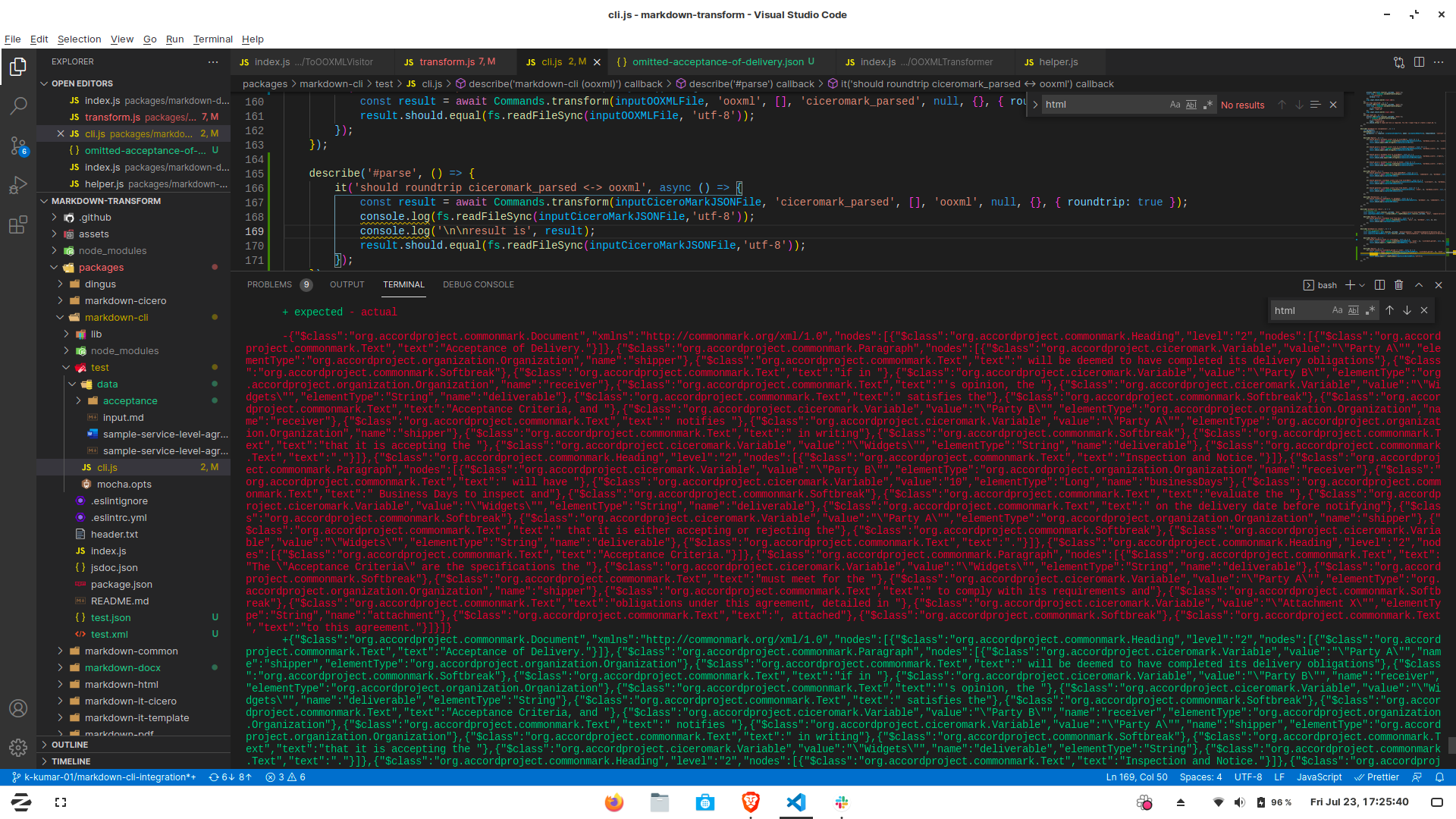Toggle Use Regular Expression in terminal find

(1370, 310)
